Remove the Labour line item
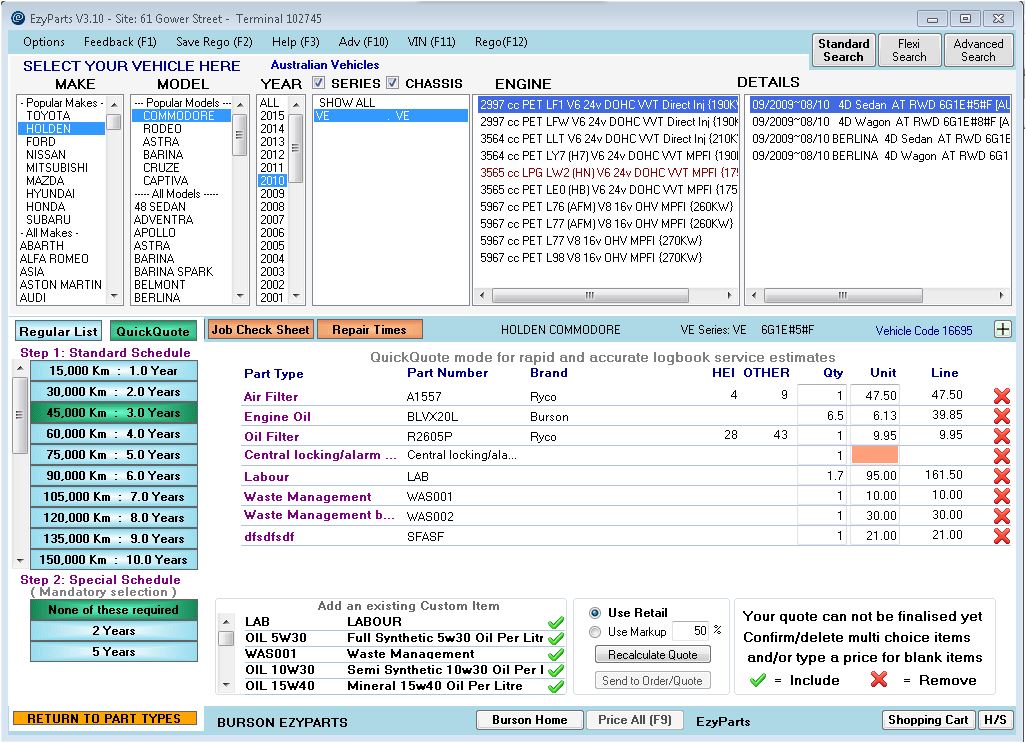1026x743 pixels. point(1001,476)
